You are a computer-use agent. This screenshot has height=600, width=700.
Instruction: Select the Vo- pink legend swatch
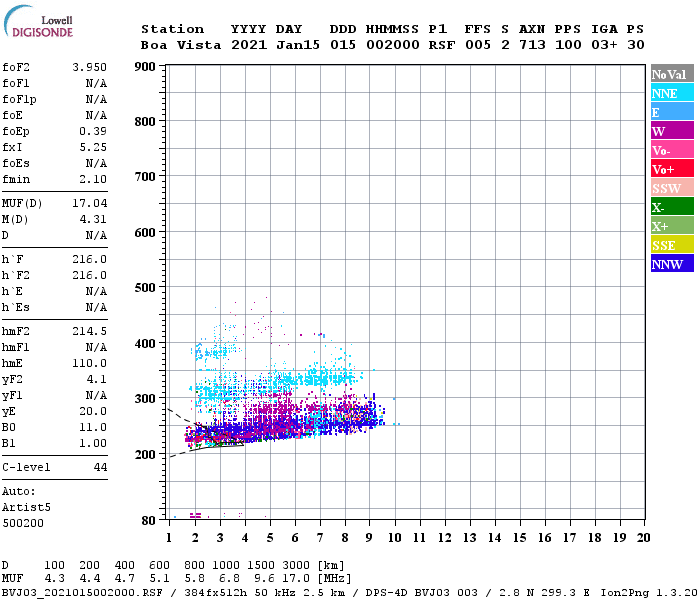[x=672, y=150]
